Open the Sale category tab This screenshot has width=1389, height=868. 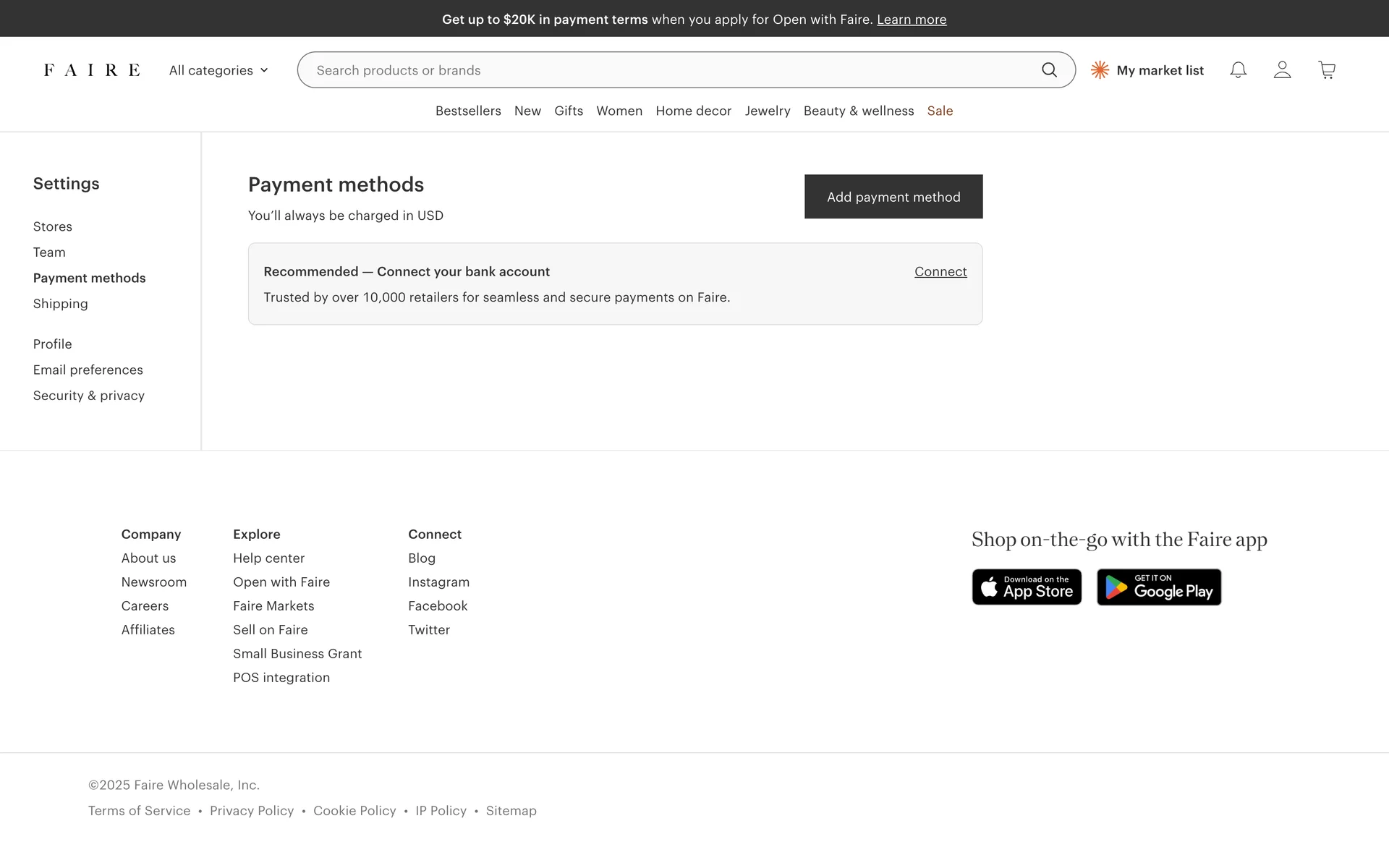tap(940, 111)
